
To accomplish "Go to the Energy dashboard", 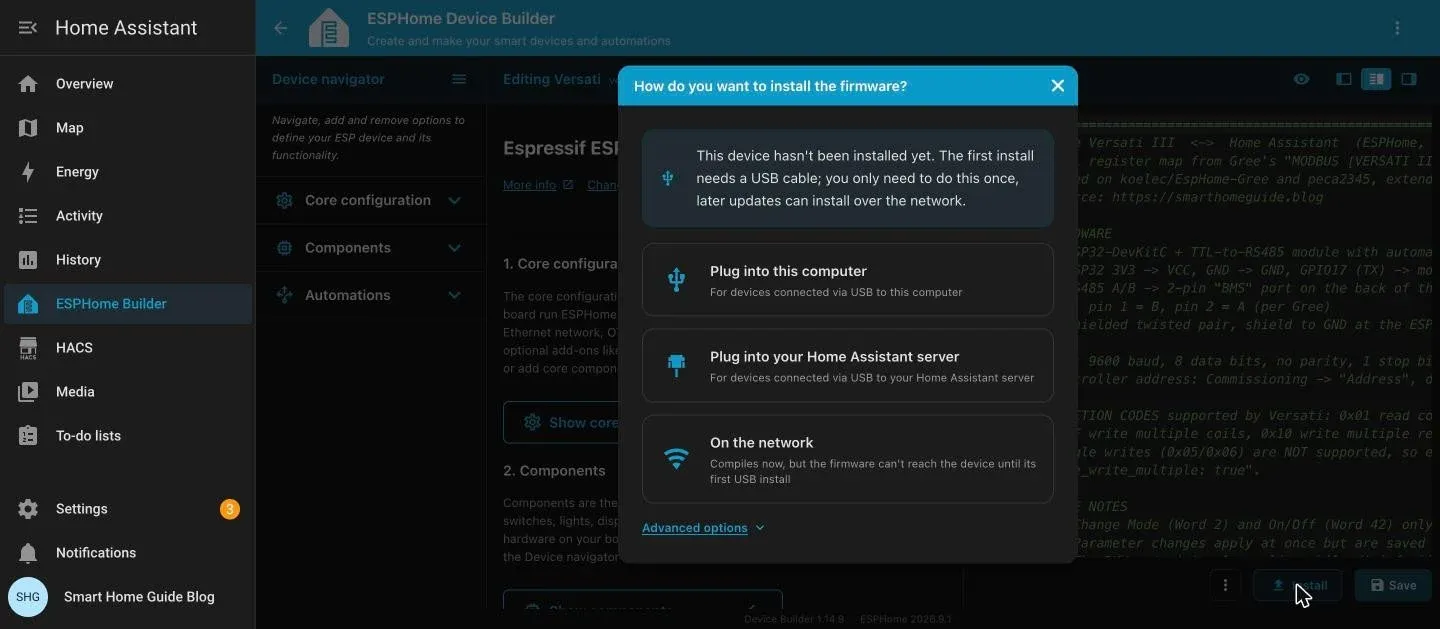I will (128, 172).
